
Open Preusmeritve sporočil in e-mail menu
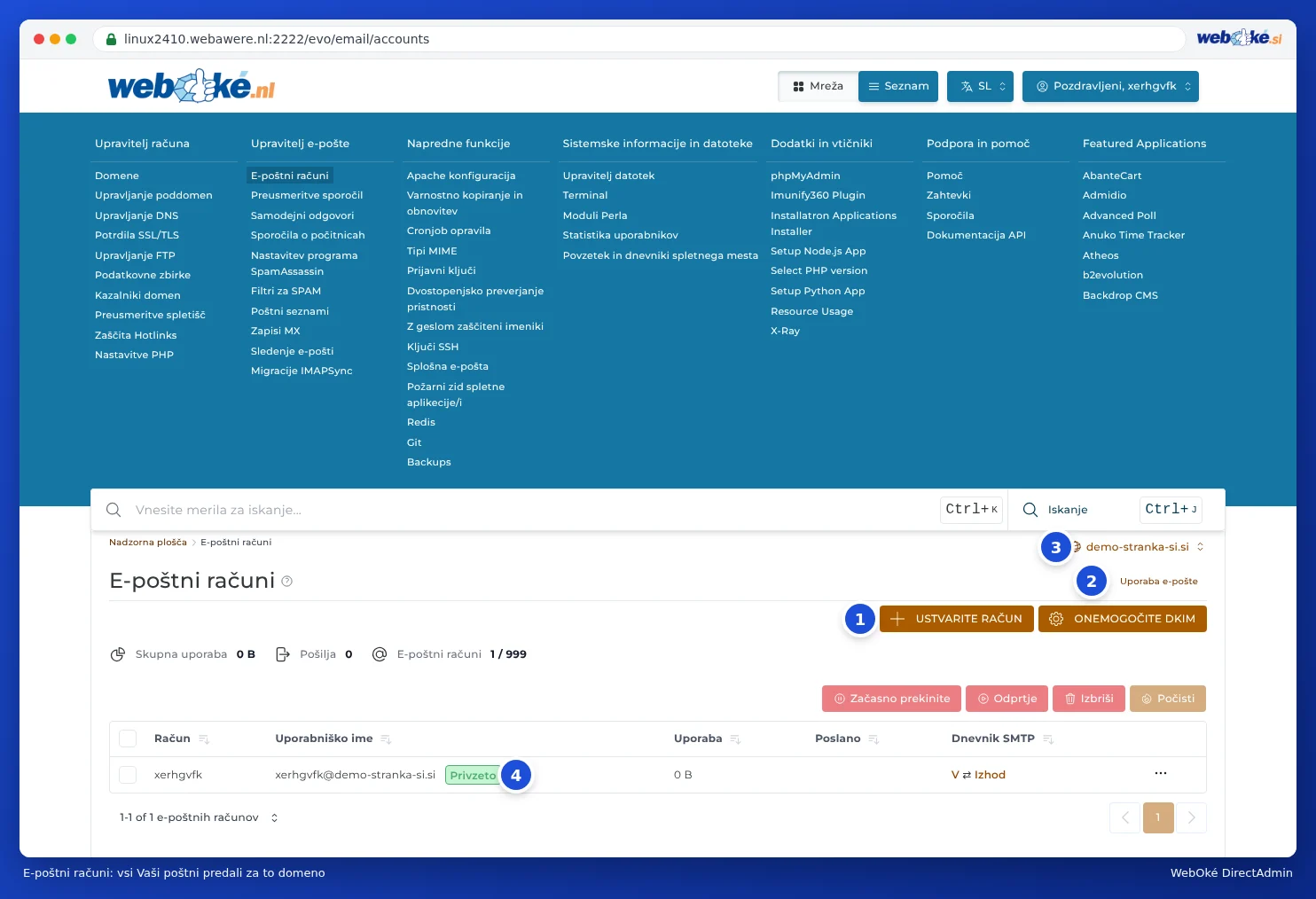tap(307, 195)
